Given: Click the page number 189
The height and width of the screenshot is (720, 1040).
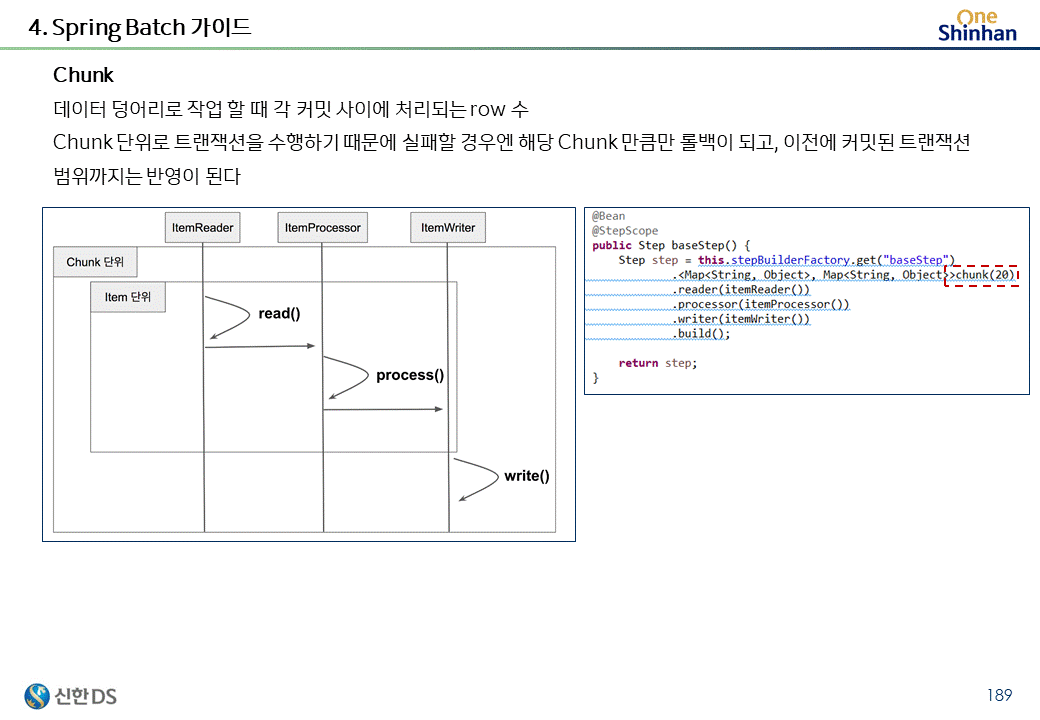Looking at the screenshot, I should pyautogui.click(x=999, y=695).
